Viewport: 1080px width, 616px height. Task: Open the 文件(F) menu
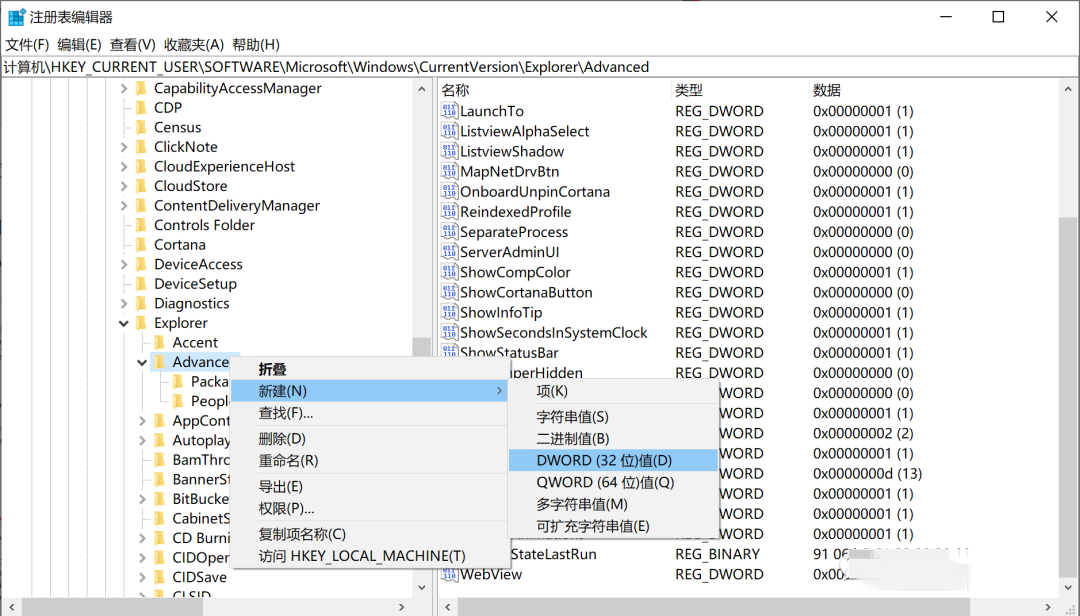tap(27, 45)
